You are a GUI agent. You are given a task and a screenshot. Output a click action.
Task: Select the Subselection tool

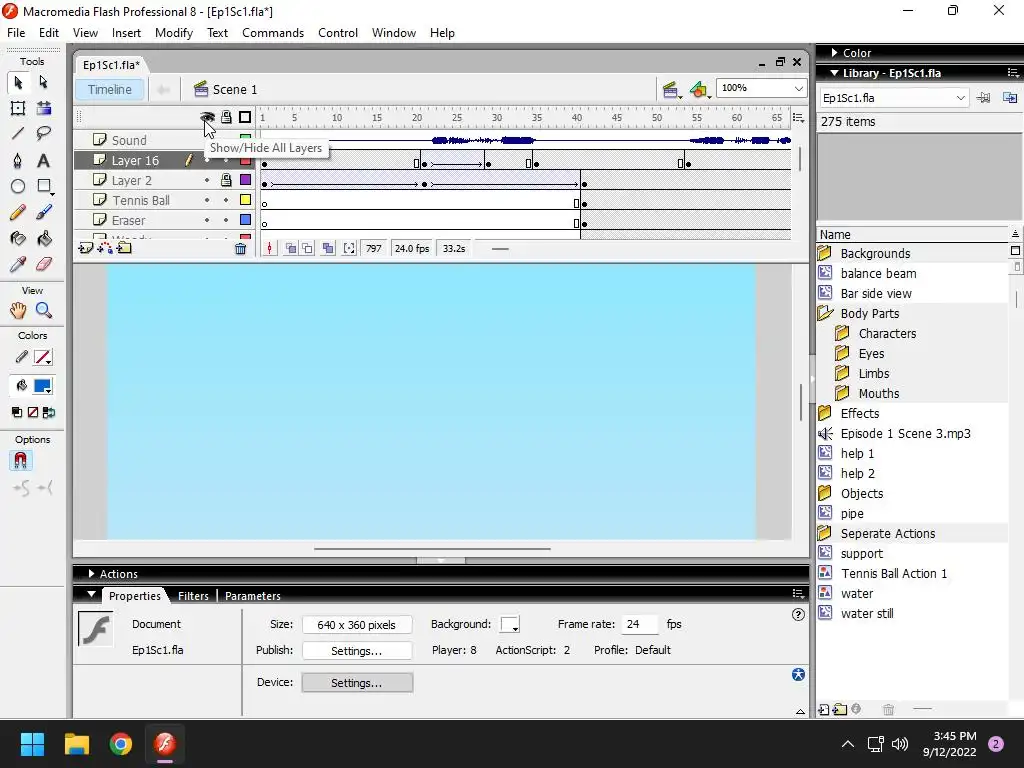click(43, 82)
